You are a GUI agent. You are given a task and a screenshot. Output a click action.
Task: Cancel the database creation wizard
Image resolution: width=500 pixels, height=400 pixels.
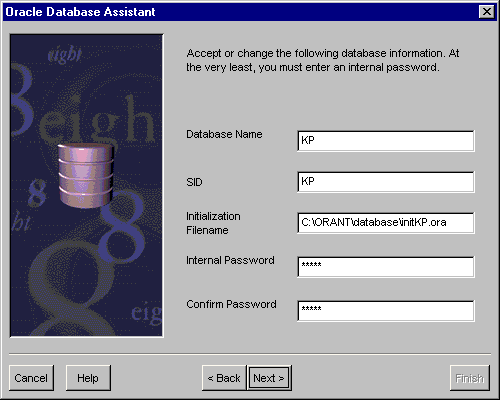[31, 378]
